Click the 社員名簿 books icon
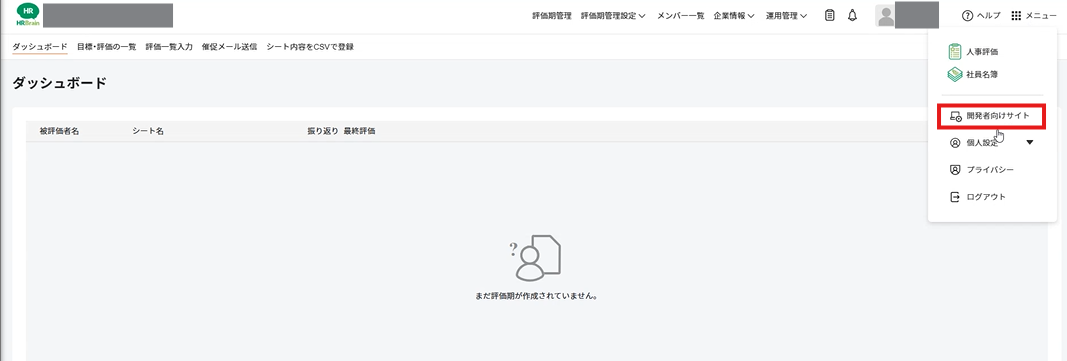Image resolution: width=1067 pixels, height=361 pixels. point(955,74)
